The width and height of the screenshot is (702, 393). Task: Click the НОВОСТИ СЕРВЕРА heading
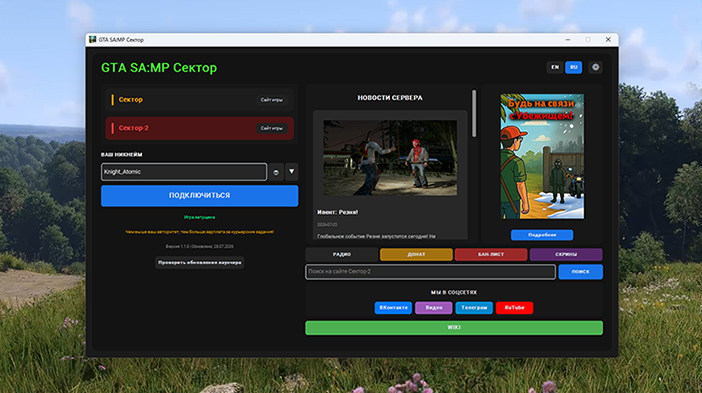pyautogui.click(x=390, y=98)
